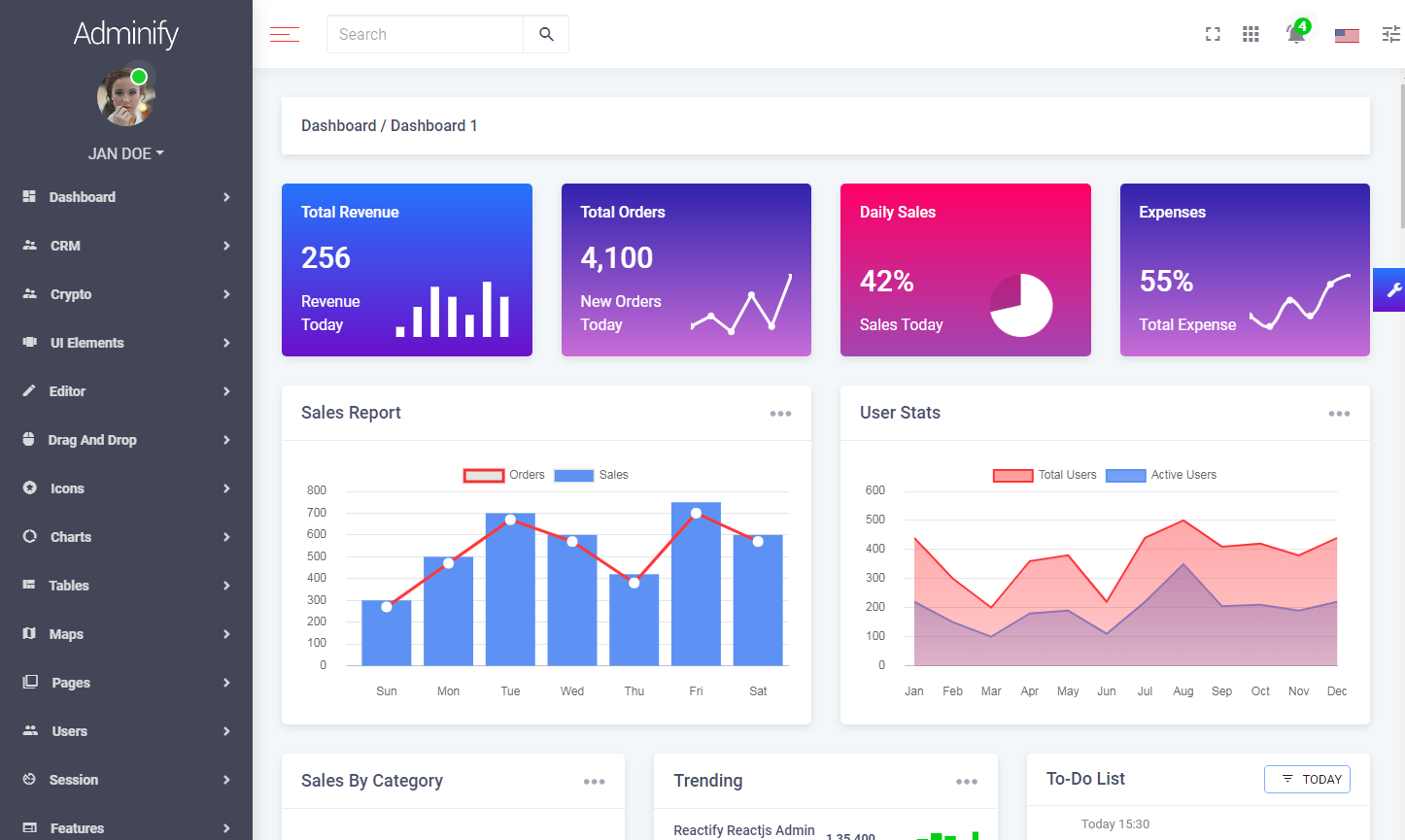
Task: Click the US flag language icon
Action: [x=1347, y=36]
